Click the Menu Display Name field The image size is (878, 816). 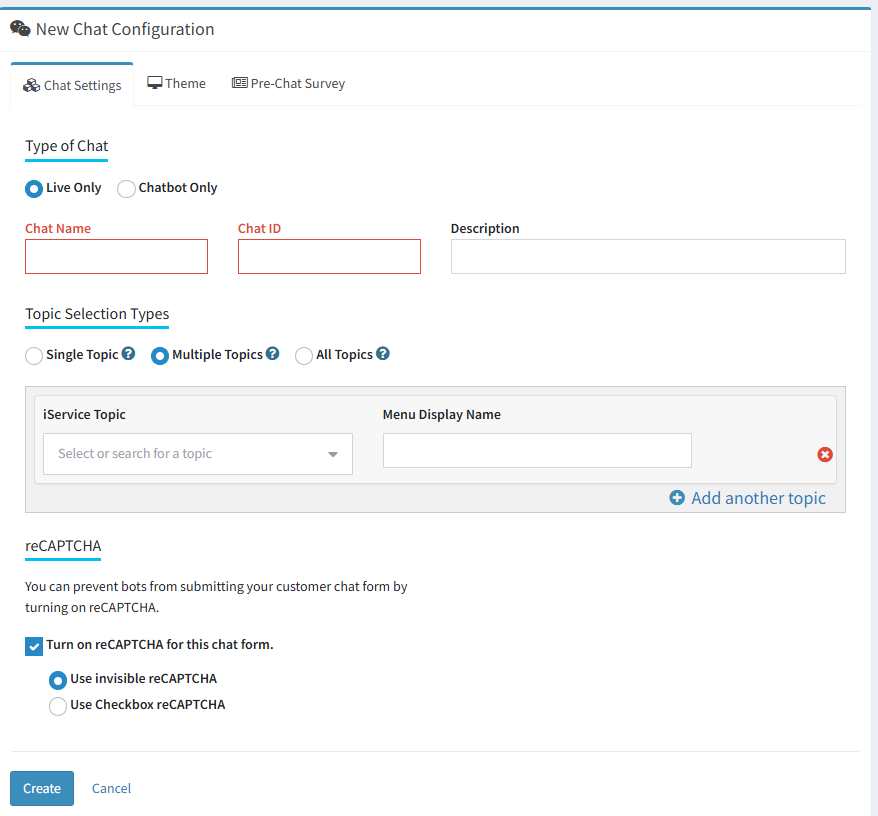[x=537, y=450]
